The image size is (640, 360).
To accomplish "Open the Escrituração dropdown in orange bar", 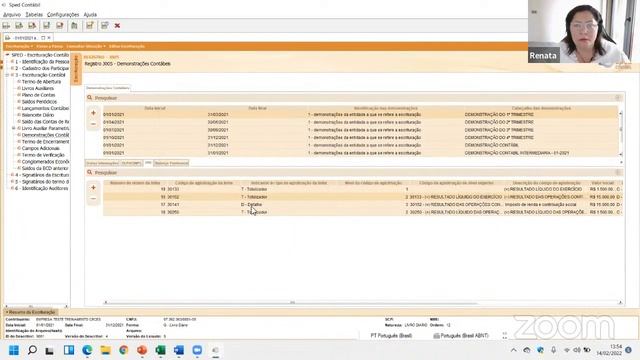I will (19, 47).
